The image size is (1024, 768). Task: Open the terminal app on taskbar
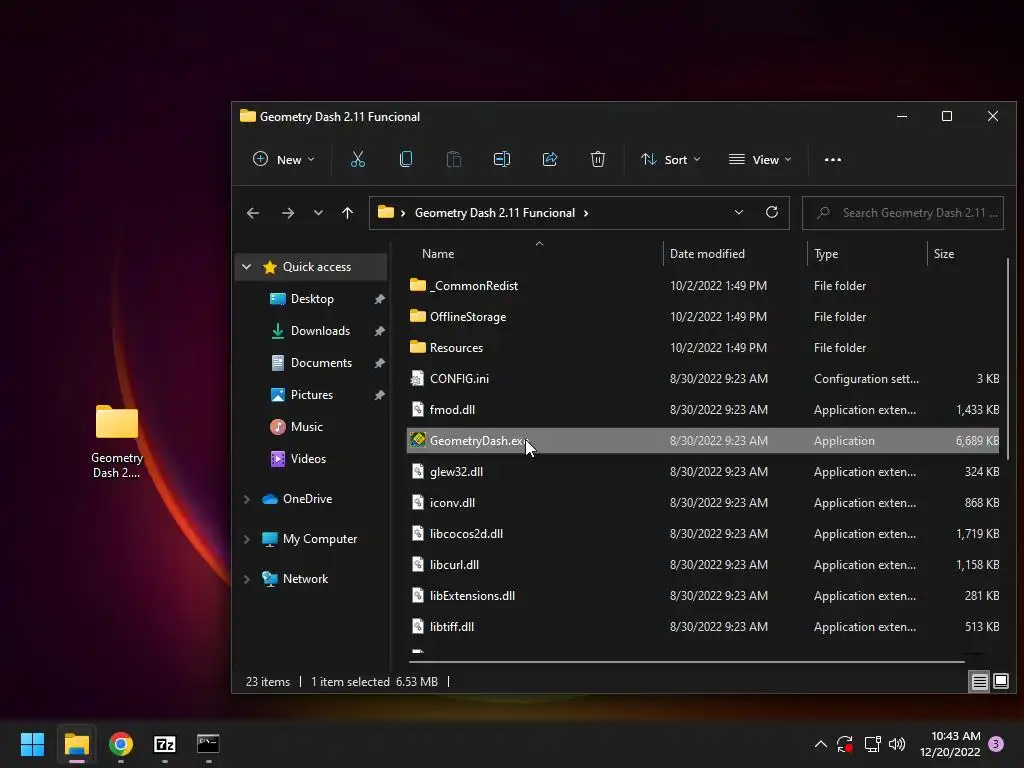208,744
